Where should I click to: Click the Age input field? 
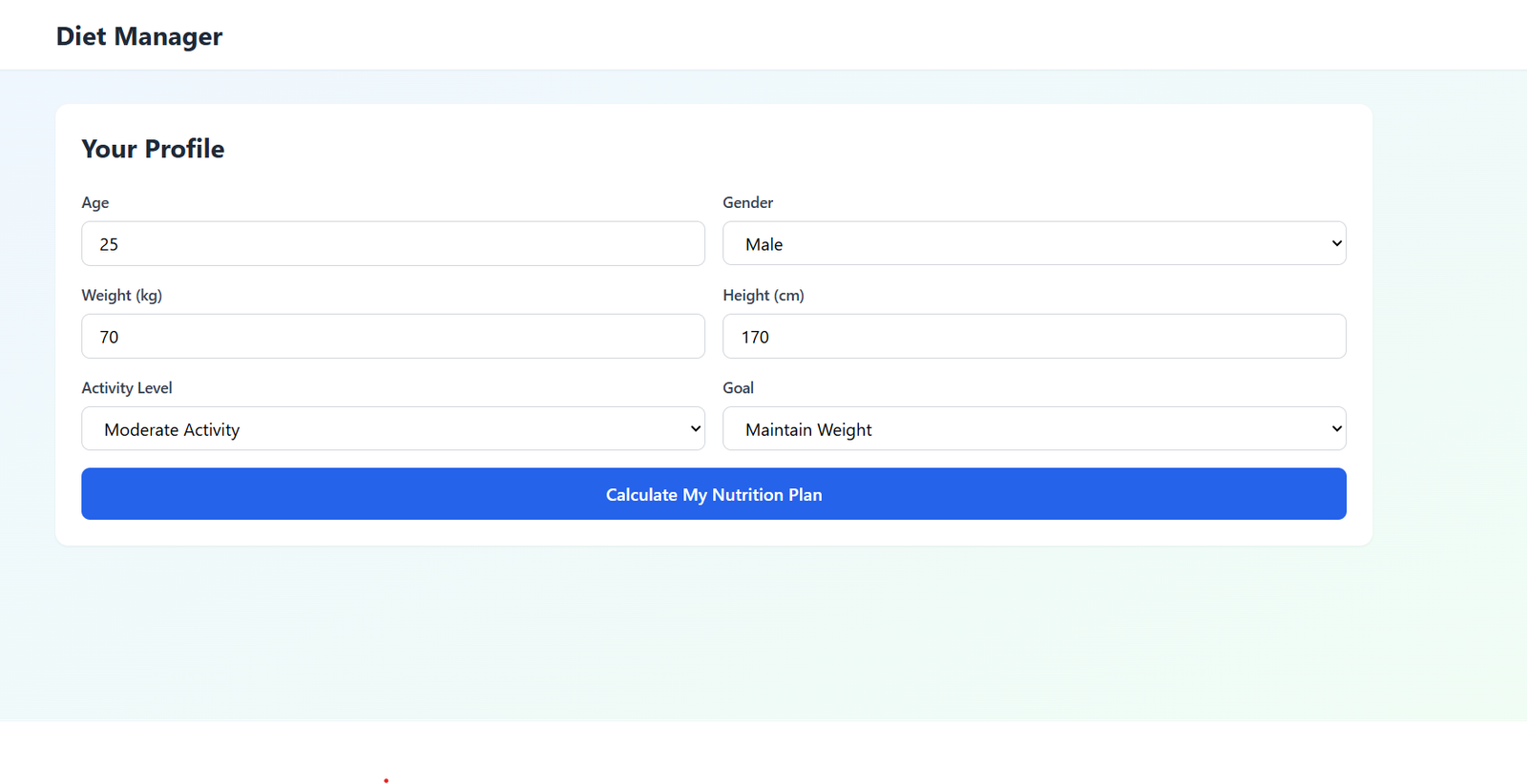click(x=392, y=244)
